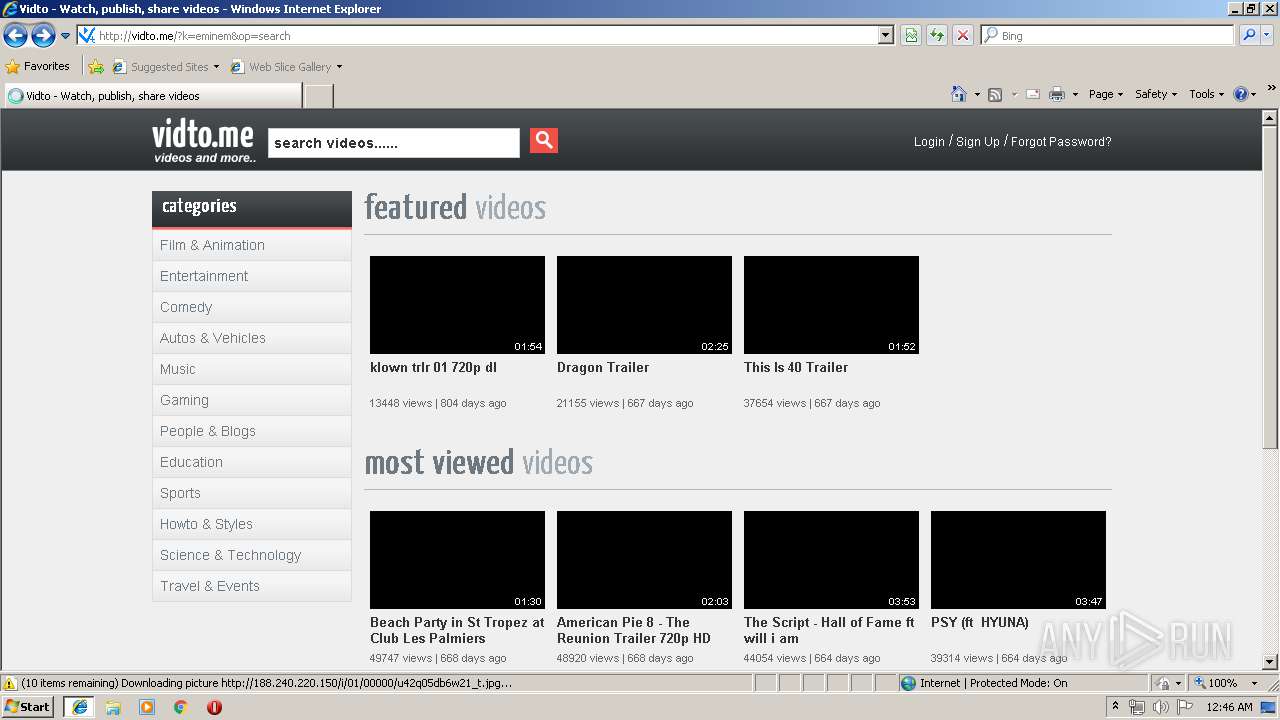1280x720 pixels.
Task: Select People & Blogs category
Action: (252, 431)
